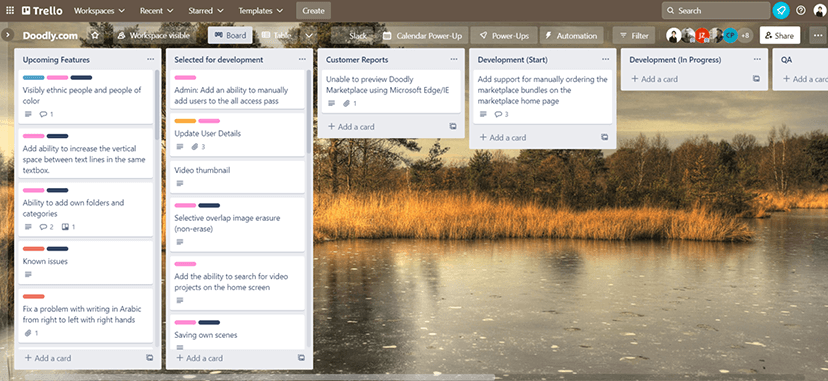Viewport: 828px width, 381px height.
Task: Open the Video thumbnail card
Action: point(237,177)
